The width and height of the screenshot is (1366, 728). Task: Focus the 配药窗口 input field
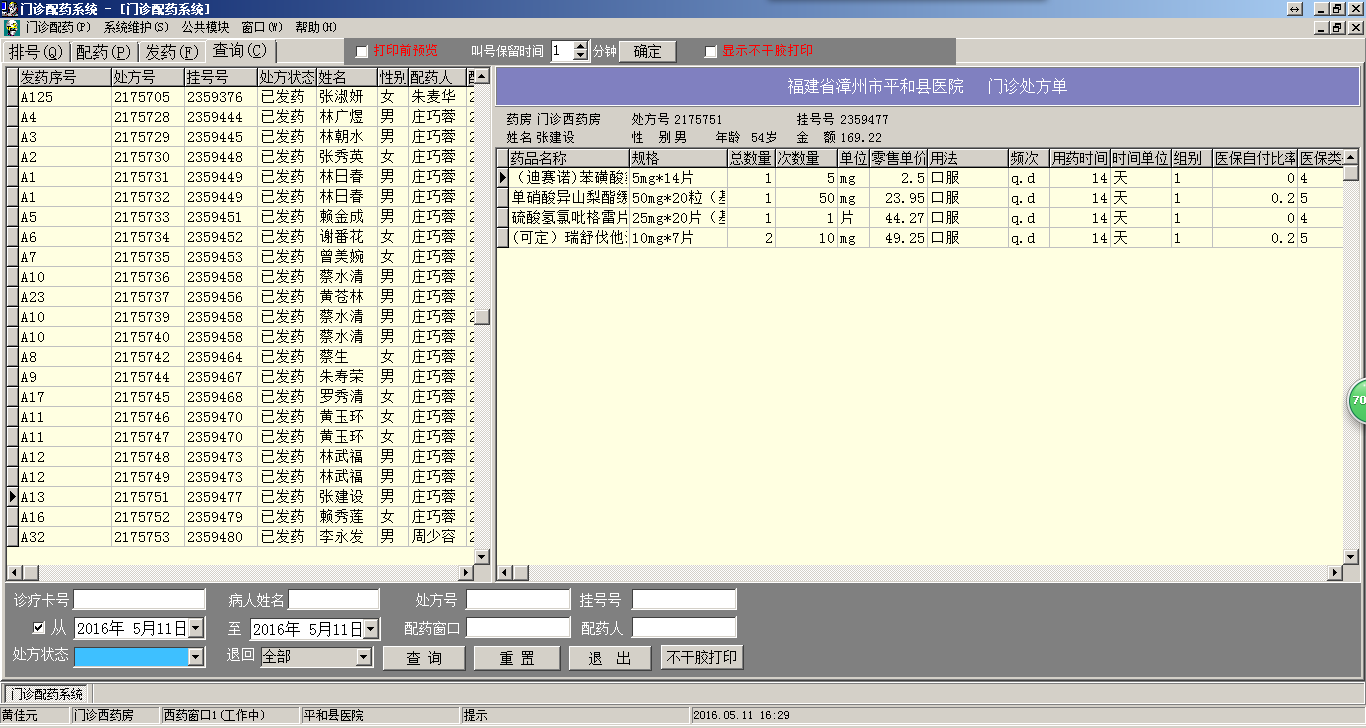point(517,628)
